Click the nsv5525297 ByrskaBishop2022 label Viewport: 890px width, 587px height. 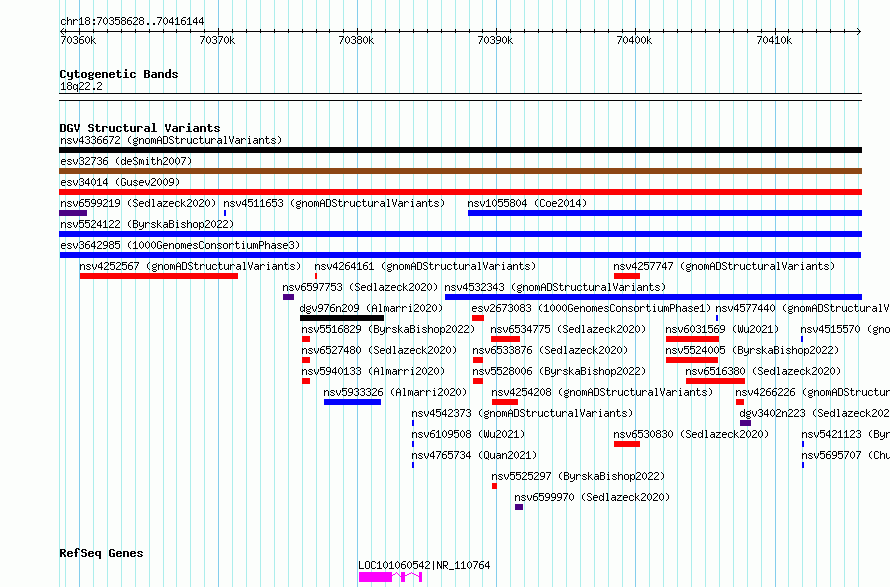click(x=578, y=476)
